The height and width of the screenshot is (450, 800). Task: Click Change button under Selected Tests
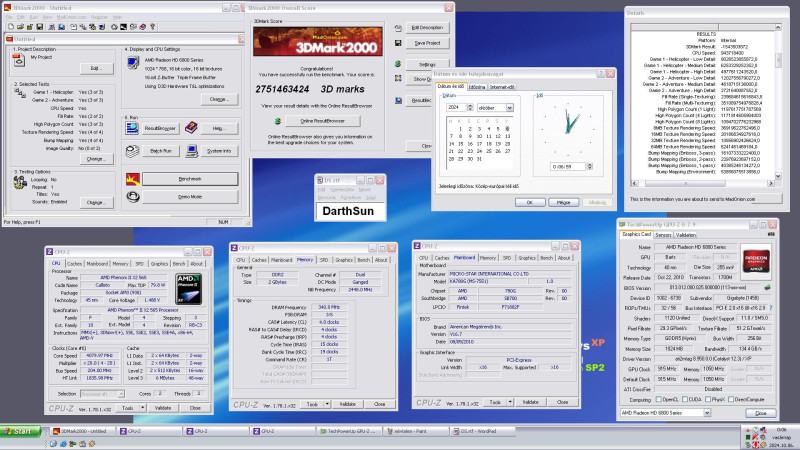(x=95, y=159)
